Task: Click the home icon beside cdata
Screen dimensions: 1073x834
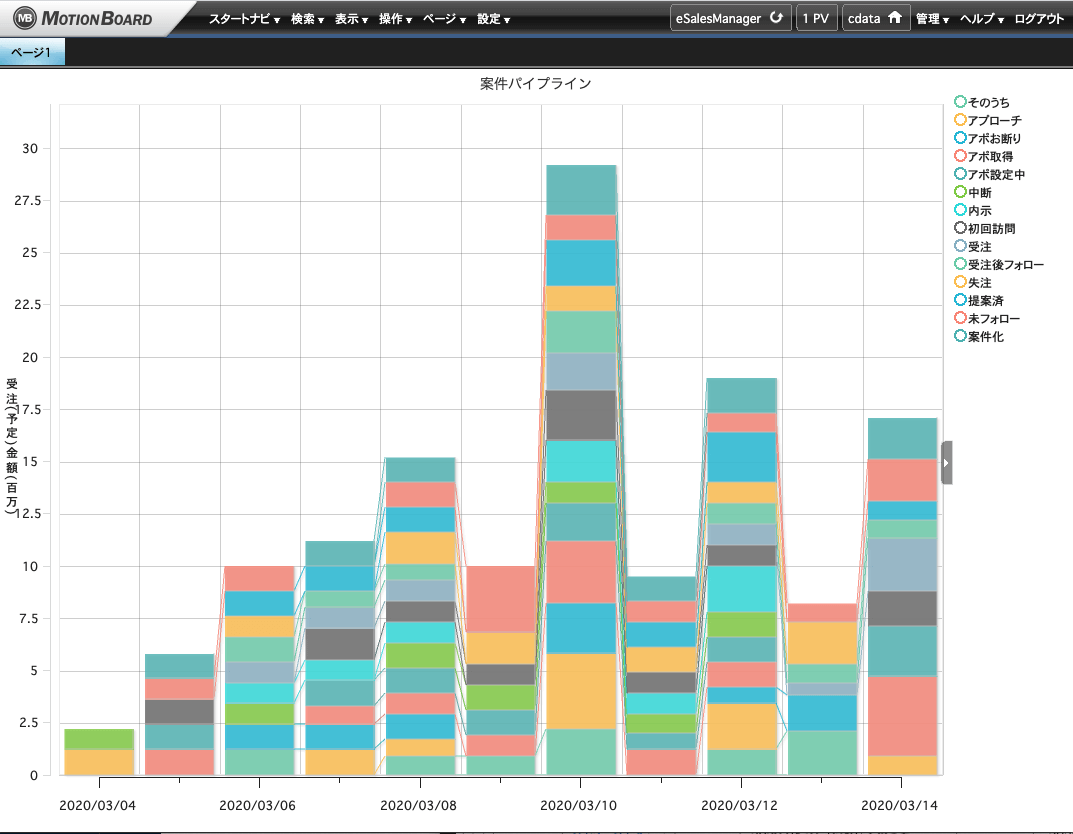Action: (x=894, y=18)
